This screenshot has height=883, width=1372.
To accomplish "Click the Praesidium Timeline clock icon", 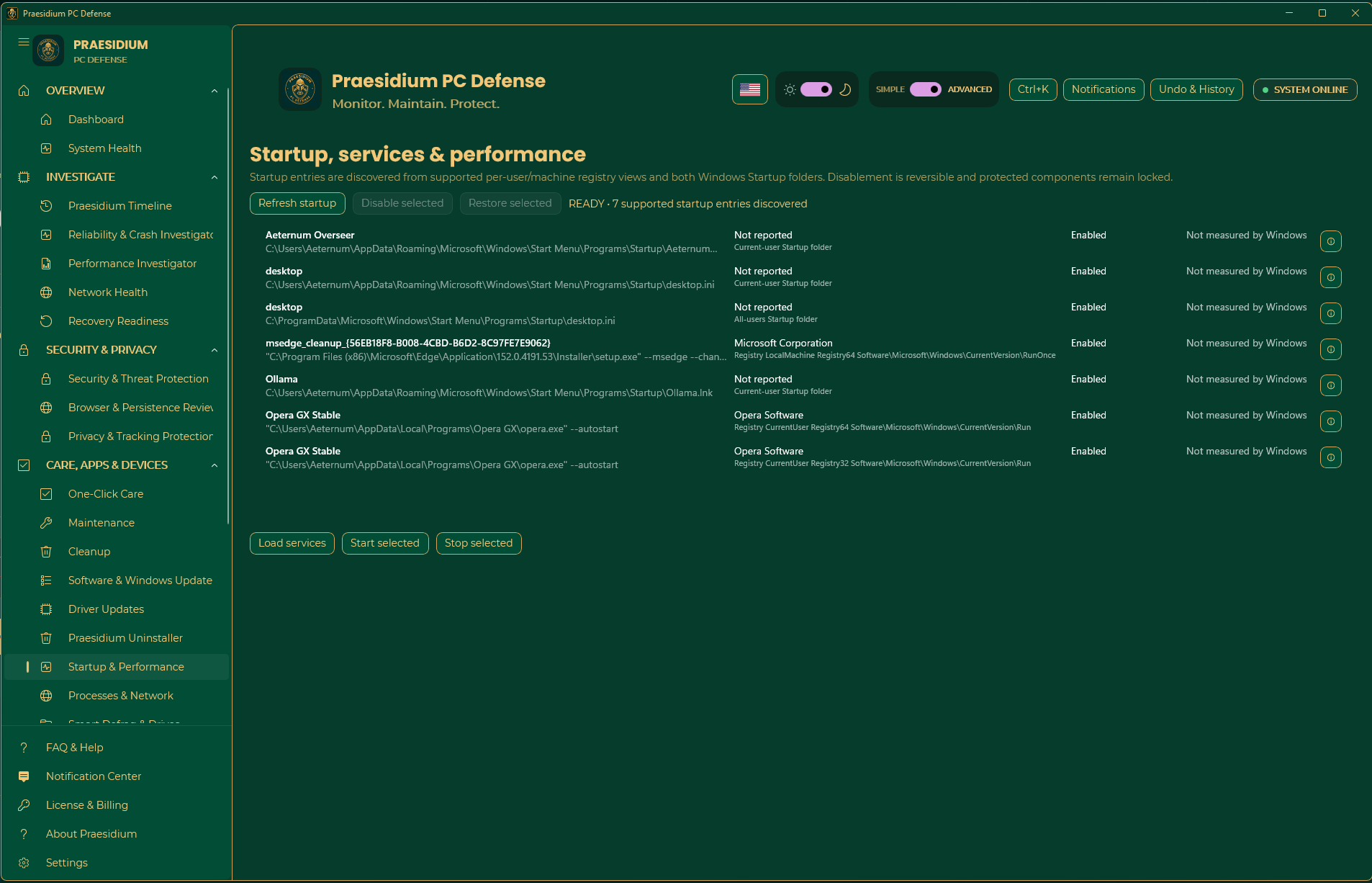I will [x=46, y=206].
